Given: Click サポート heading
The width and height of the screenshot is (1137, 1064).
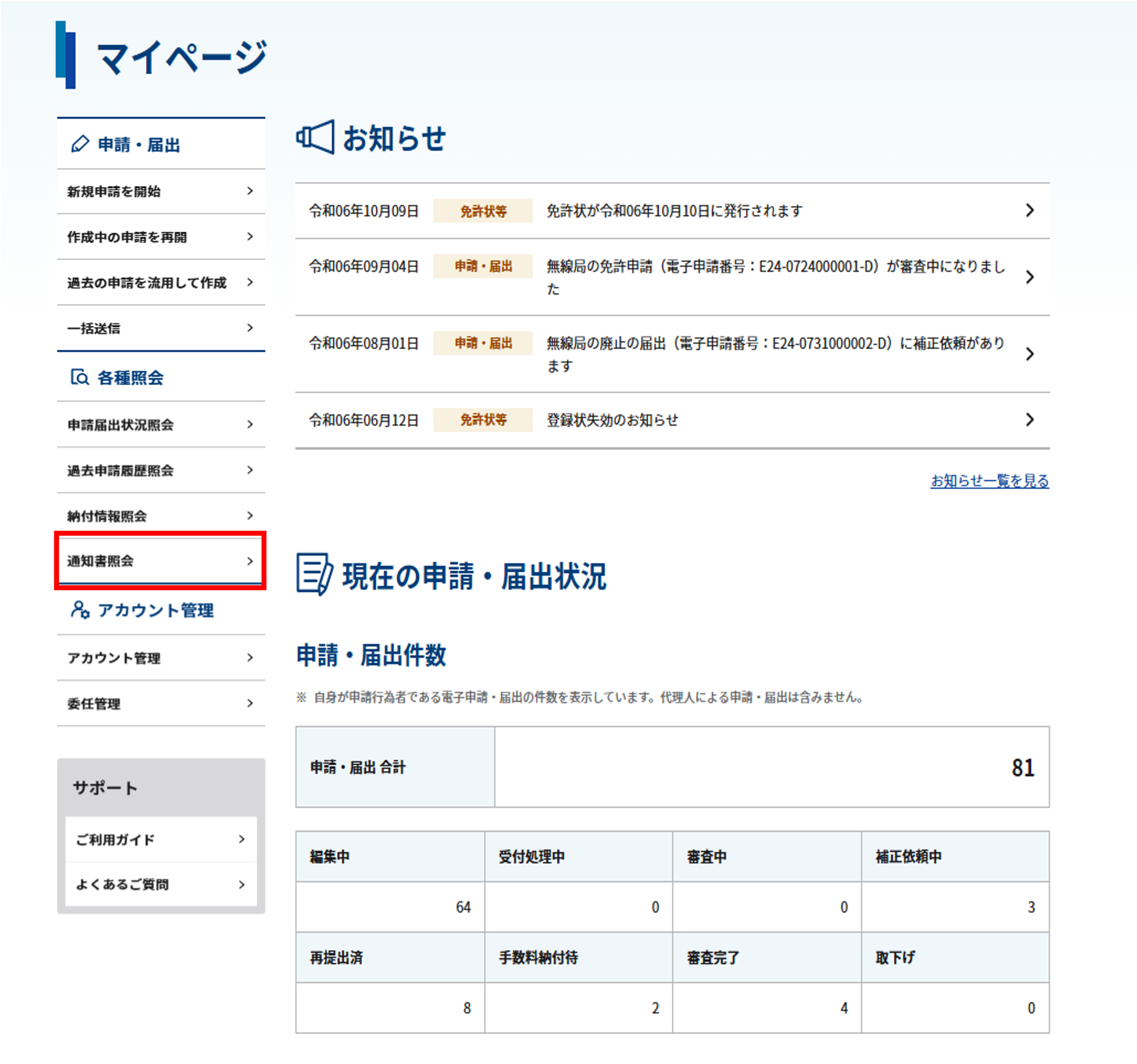Looking at the screenshot, I should [105, 788].
